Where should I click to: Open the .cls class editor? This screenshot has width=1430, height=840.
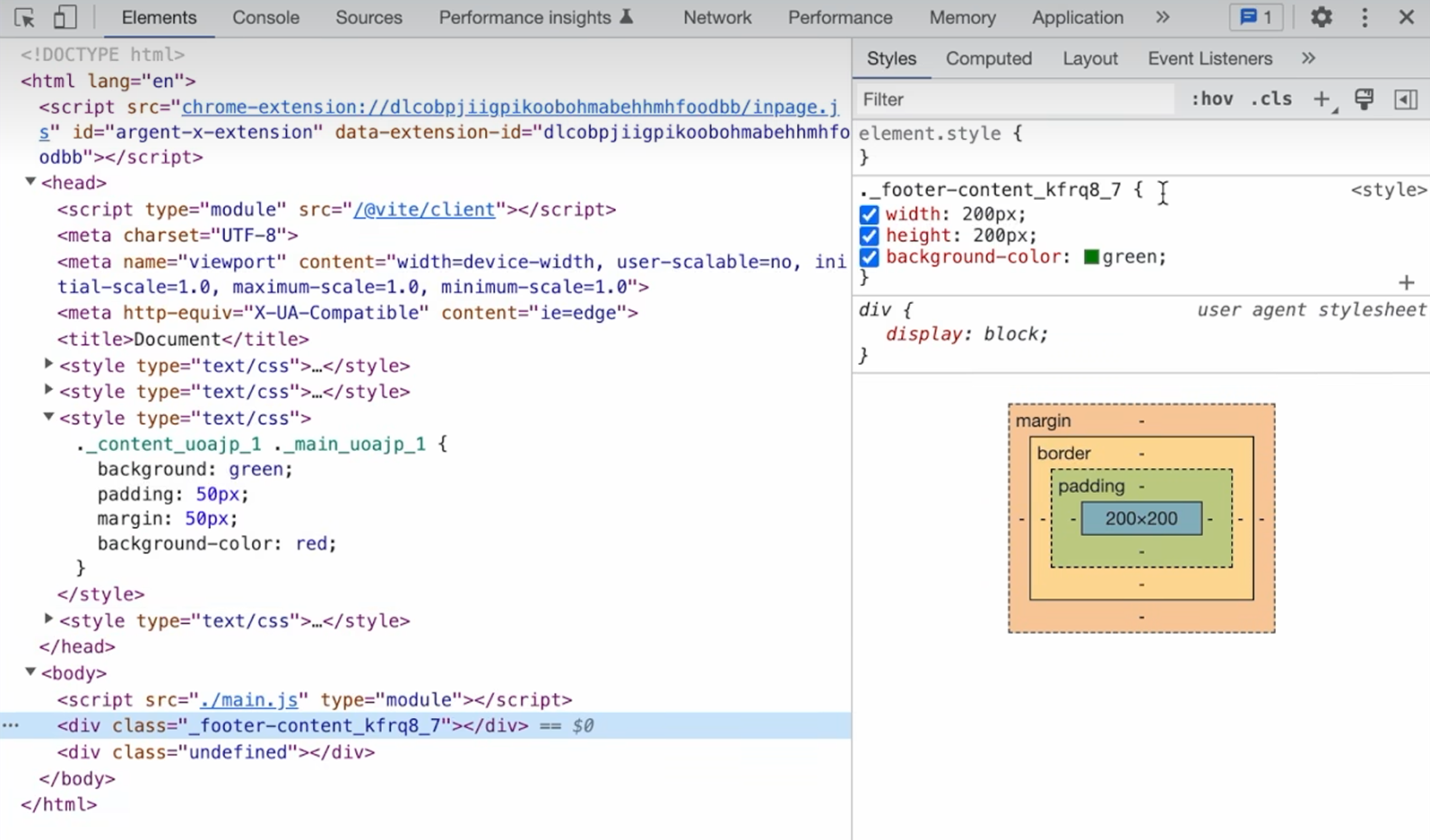[1271, 100]
